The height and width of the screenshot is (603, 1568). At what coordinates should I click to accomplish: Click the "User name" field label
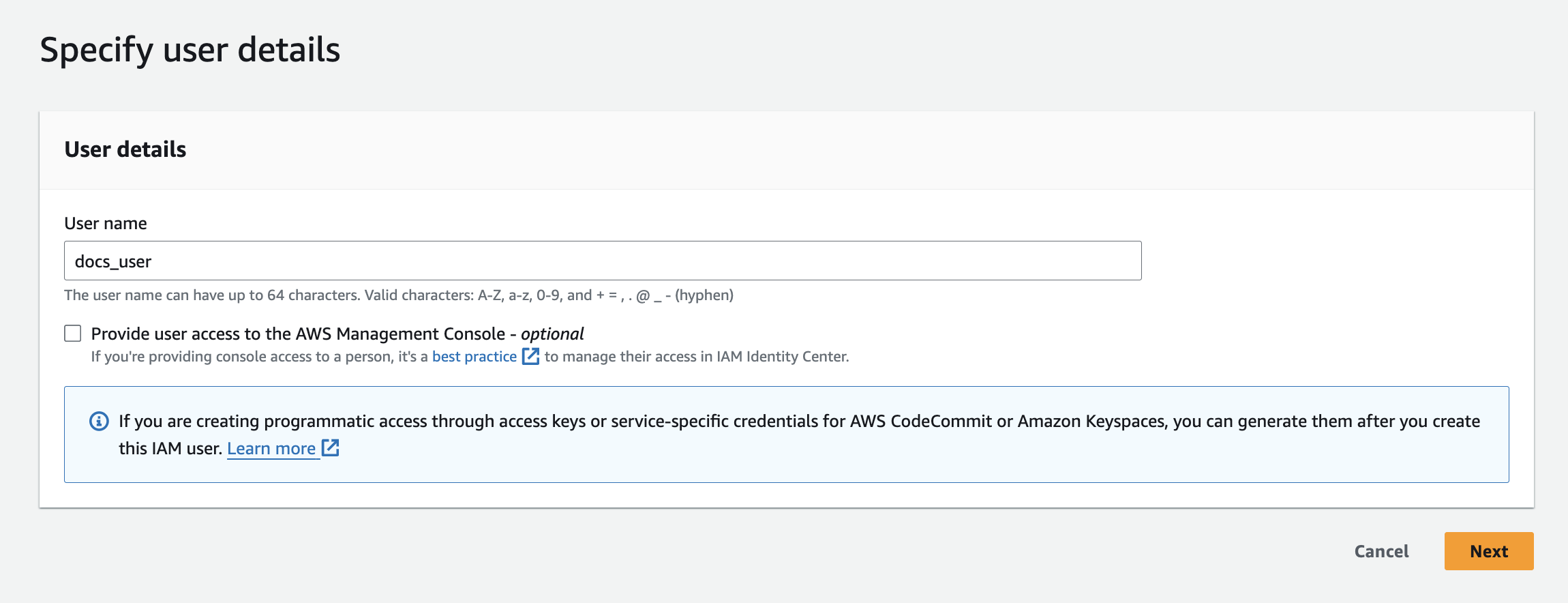click(106, 224)
